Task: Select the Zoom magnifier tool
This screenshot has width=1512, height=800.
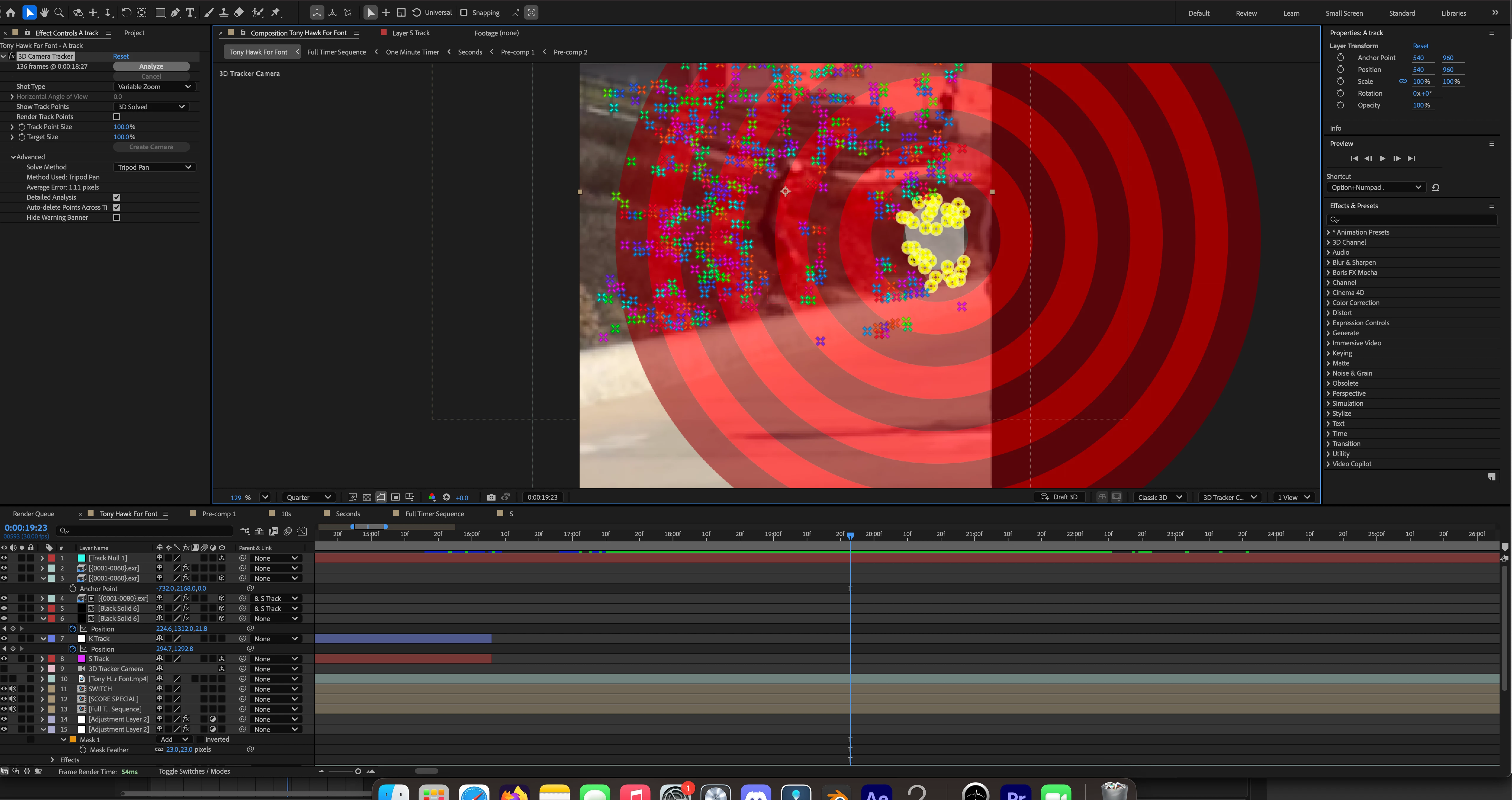Action: (59, 12)
